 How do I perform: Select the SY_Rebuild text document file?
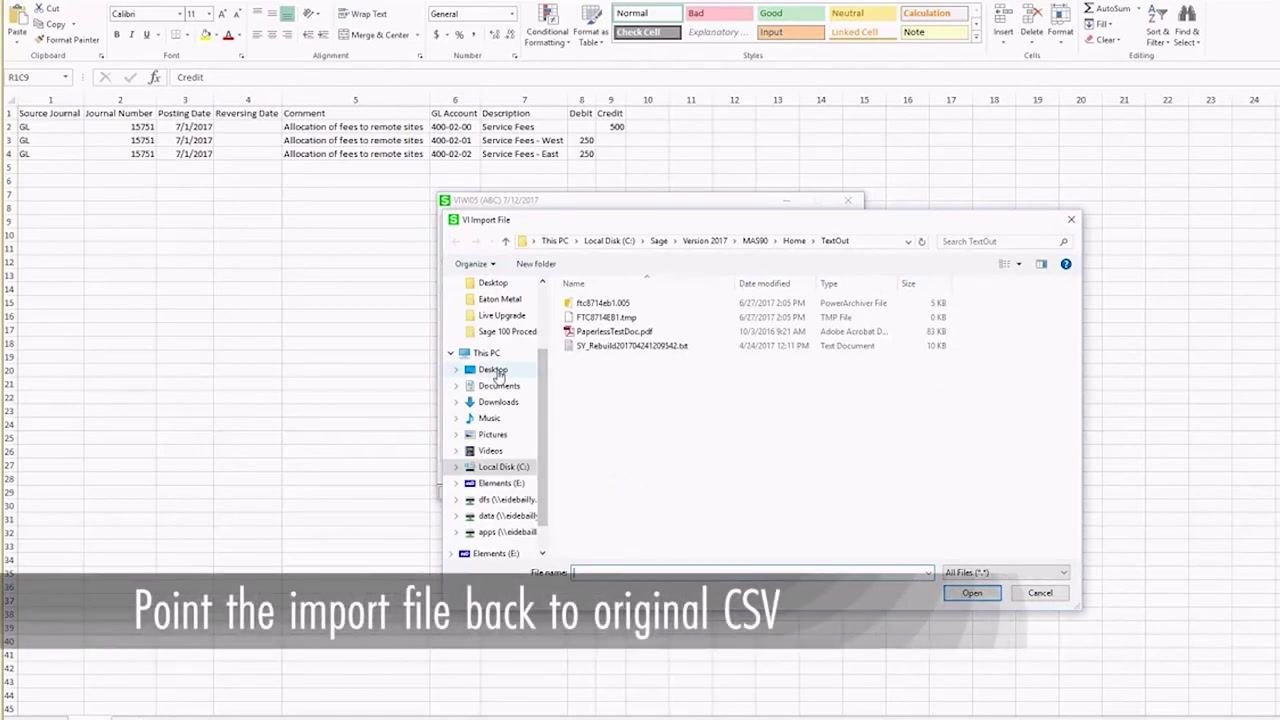[632, 346]
